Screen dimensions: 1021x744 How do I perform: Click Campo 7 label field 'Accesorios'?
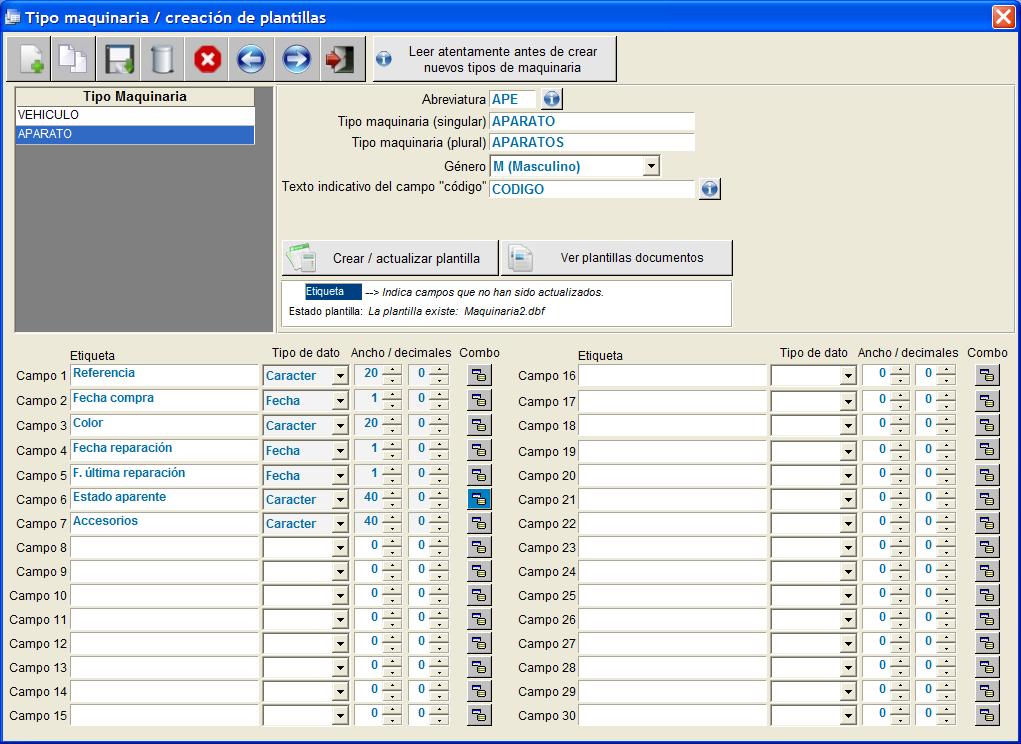[164, 523]
